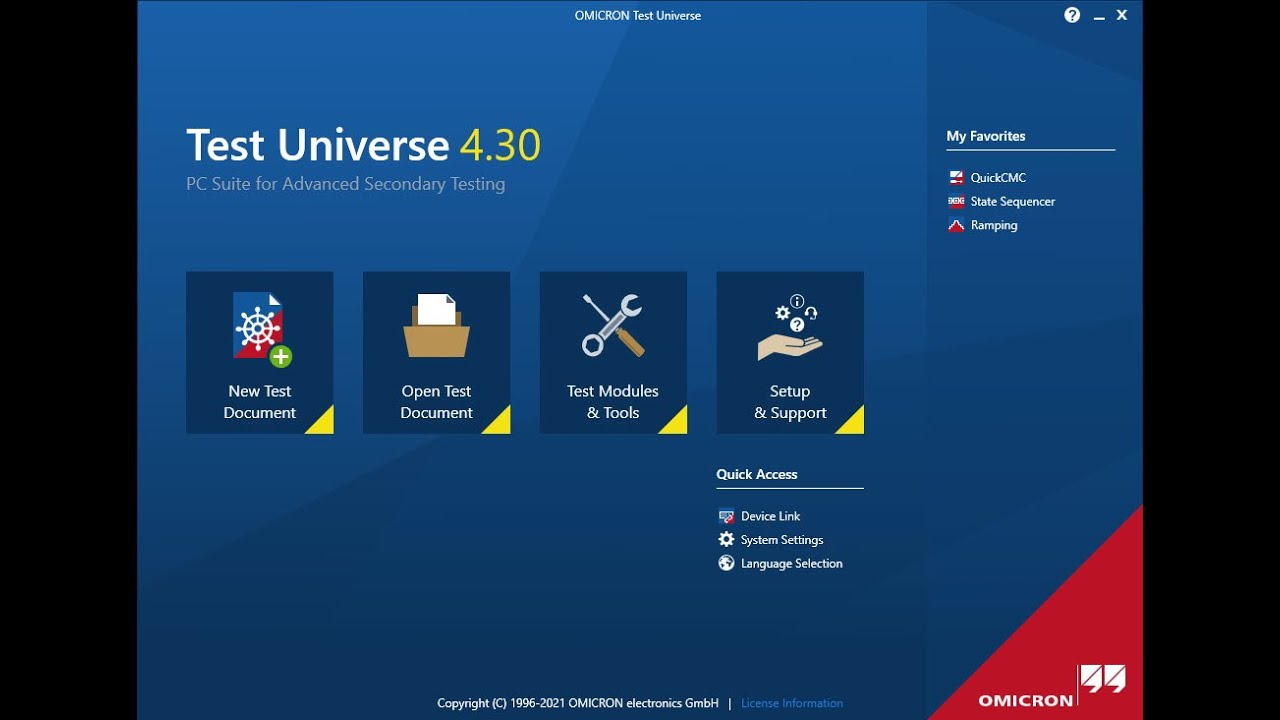This screenshot has height=720, width=1280.
Task: Expand the Setup & Support yellow corner
Action: coord(854,424)
